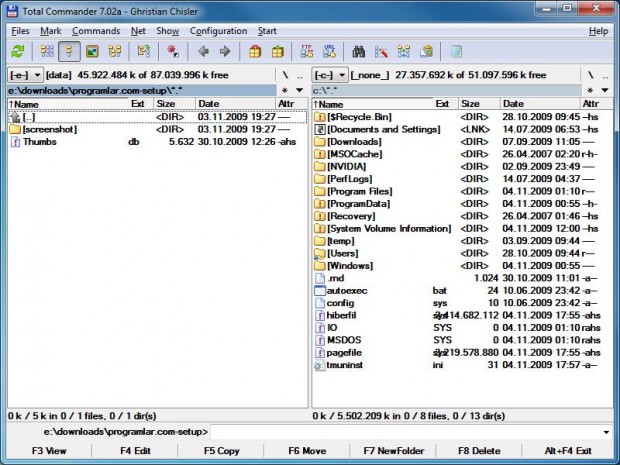This screenshot has height=465, width=620.
Task: Click the tmuninst ini gear file icon
Action: 319,365
